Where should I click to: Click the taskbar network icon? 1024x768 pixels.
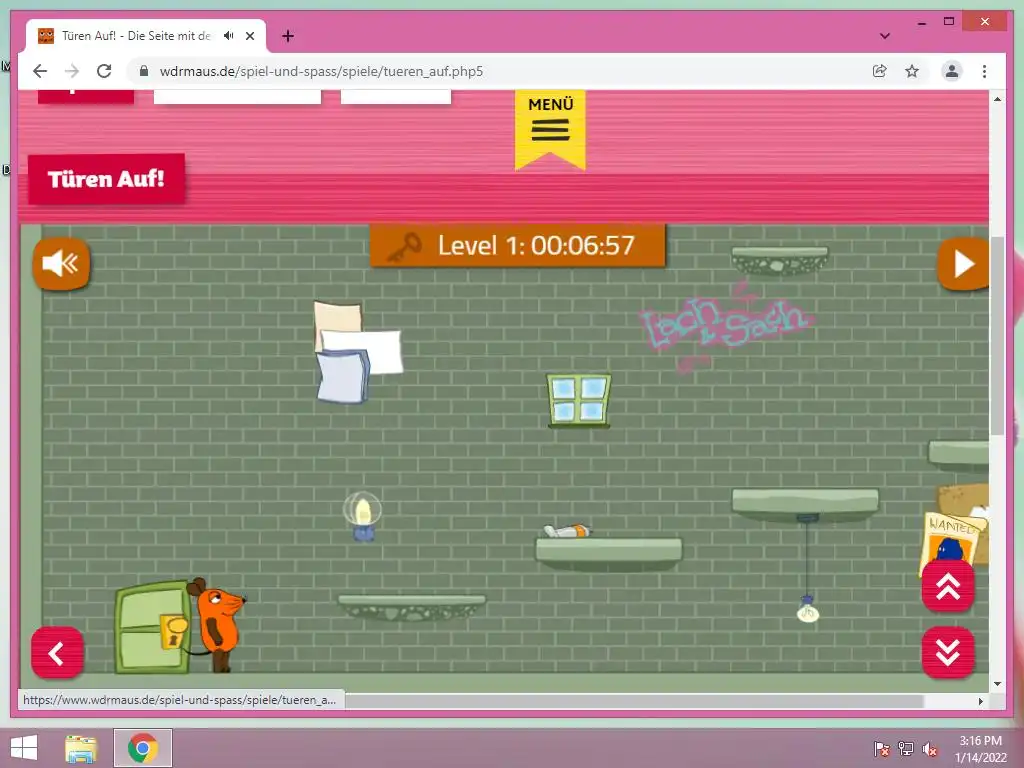point(906,749)
